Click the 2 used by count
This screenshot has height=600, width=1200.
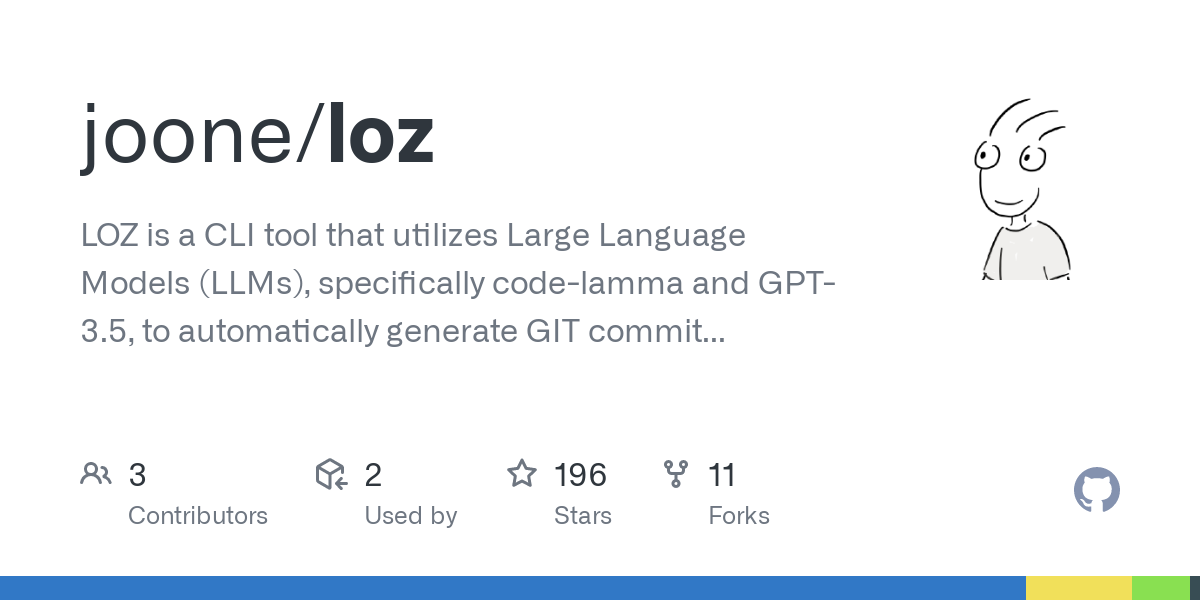coord(373,474)
